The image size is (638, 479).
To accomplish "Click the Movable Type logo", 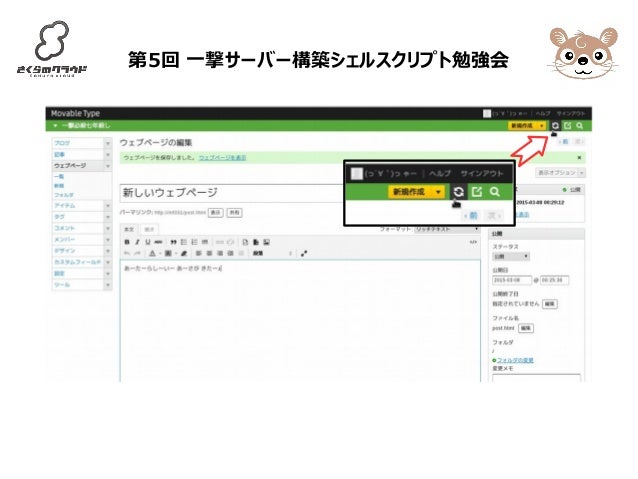I will [75, 113].
